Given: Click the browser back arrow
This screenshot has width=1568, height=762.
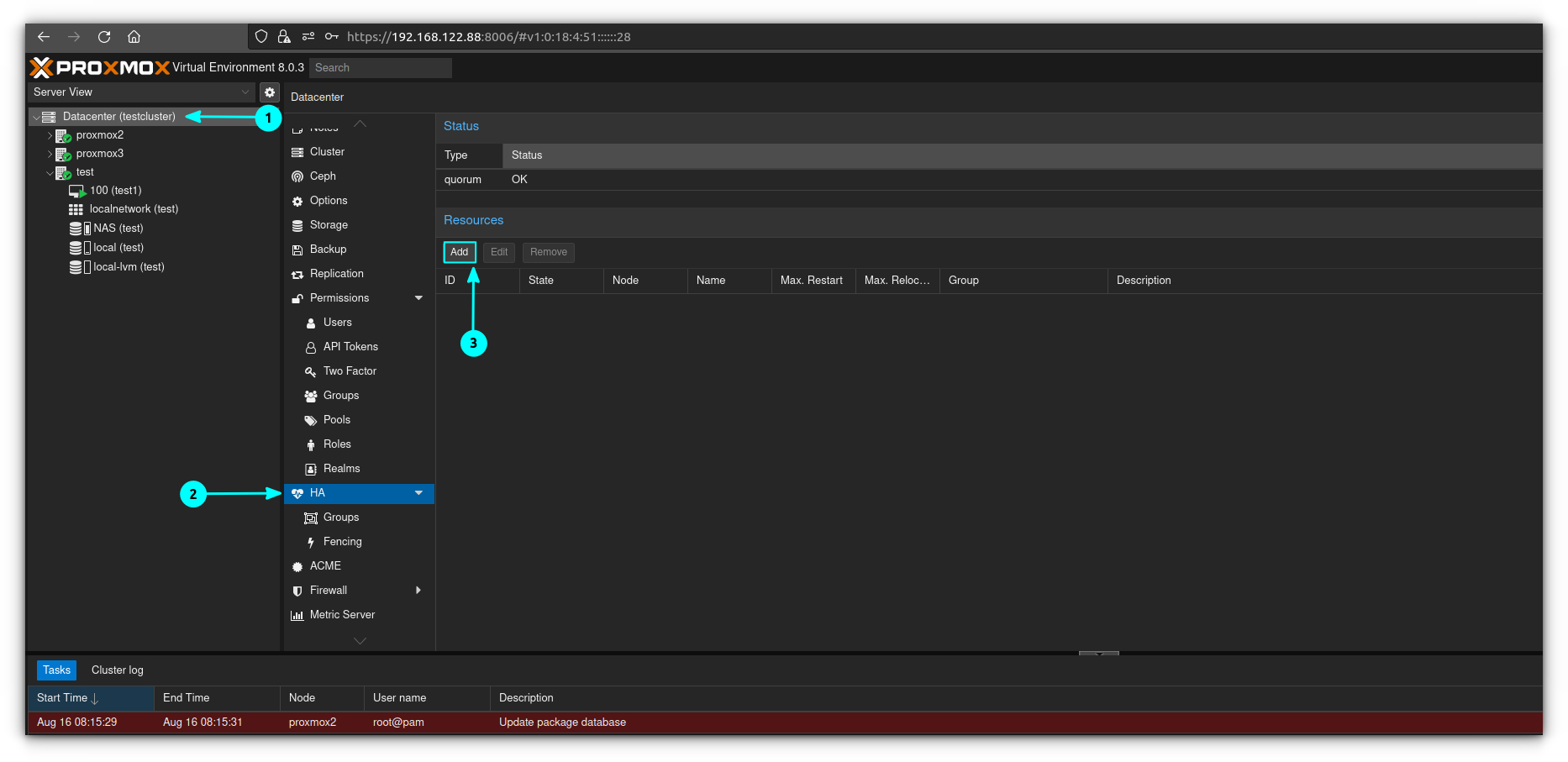Looking at the screenshot, I should (44, 37).
